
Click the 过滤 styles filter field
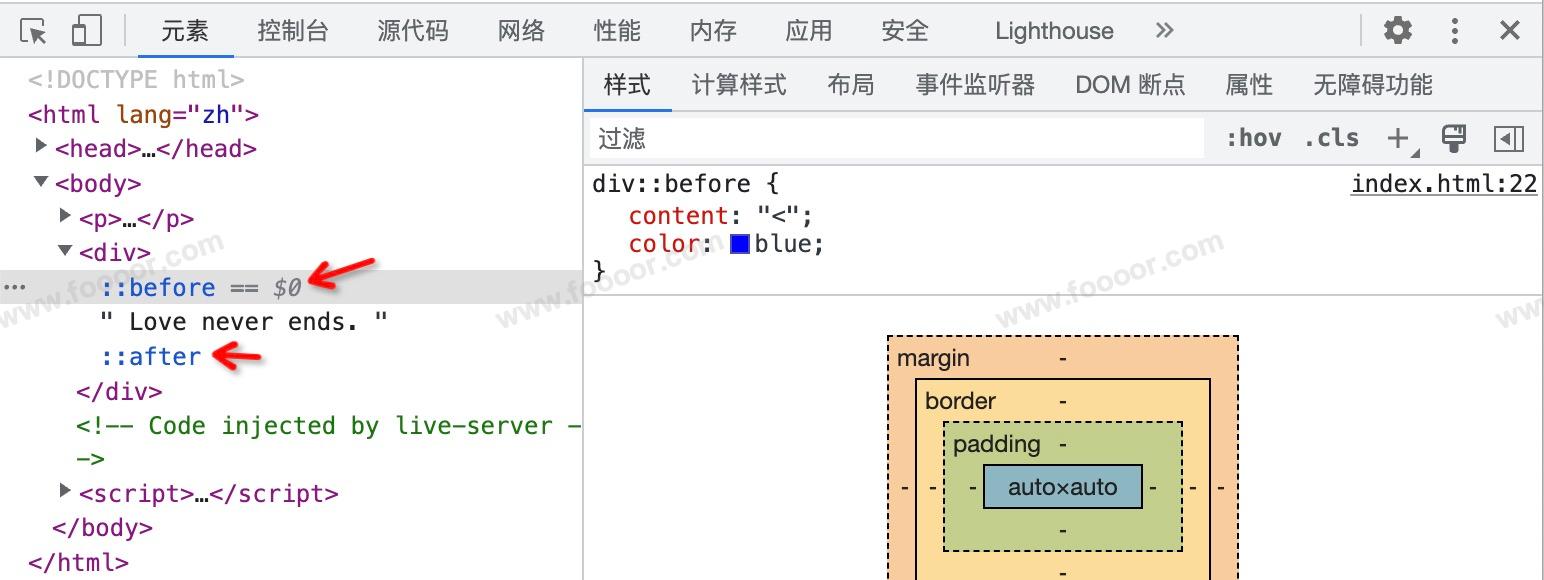895,138
